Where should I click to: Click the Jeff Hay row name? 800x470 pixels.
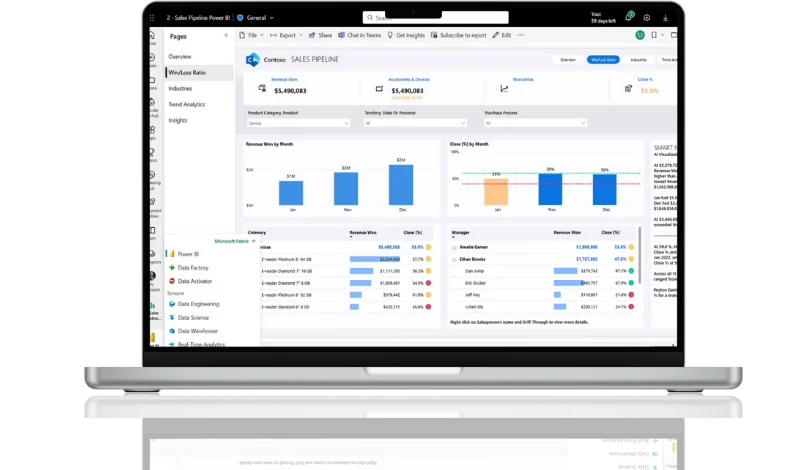click(x=472, y=295)
